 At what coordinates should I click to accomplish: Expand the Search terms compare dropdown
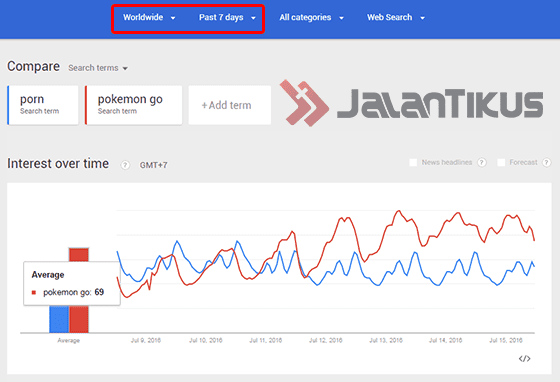click(x=98, y=68)
